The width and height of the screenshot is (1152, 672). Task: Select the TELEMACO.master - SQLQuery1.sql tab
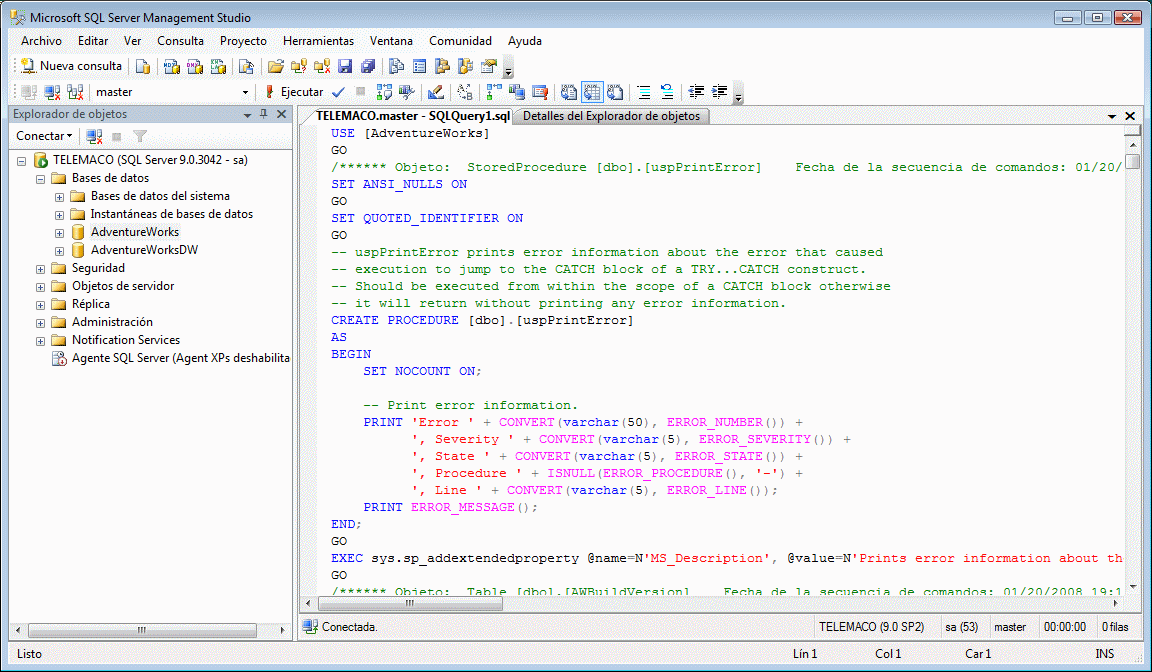click(x=412, y=116)
